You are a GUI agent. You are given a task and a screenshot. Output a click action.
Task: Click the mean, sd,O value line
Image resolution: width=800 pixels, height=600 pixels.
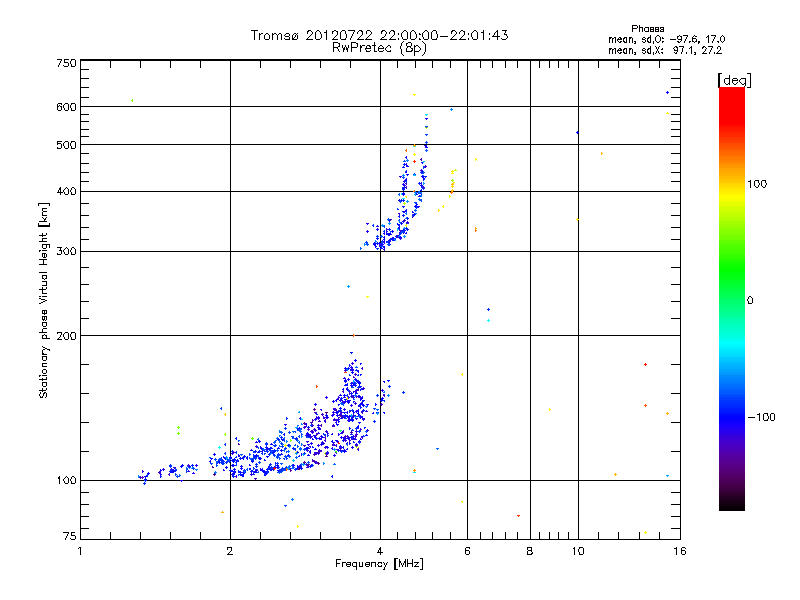pyautogui.click(x=666, y=39)
